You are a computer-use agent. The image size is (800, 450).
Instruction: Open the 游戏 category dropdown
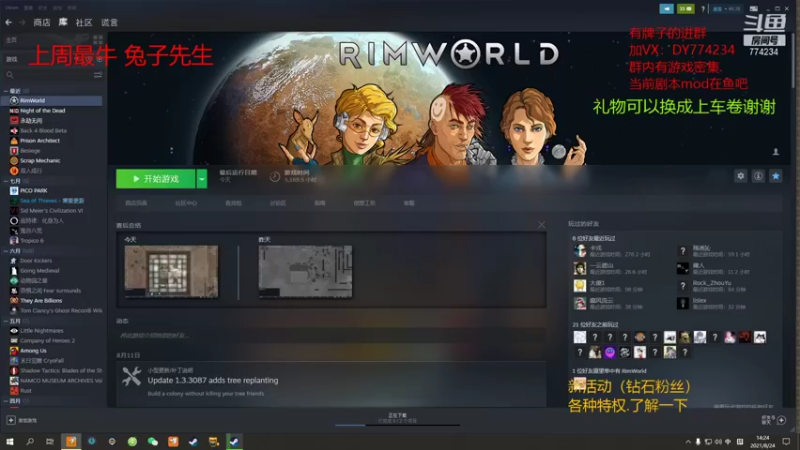click(53, 59)
